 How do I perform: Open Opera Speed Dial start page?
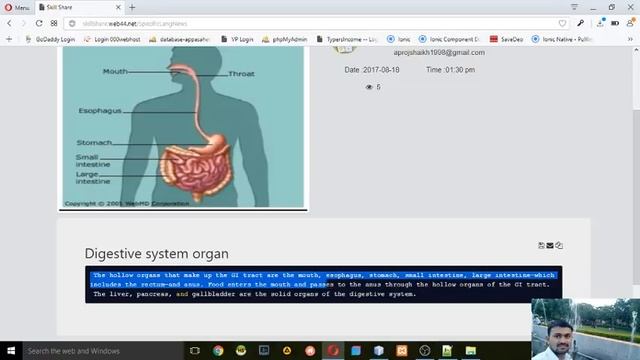click(54, 24)
